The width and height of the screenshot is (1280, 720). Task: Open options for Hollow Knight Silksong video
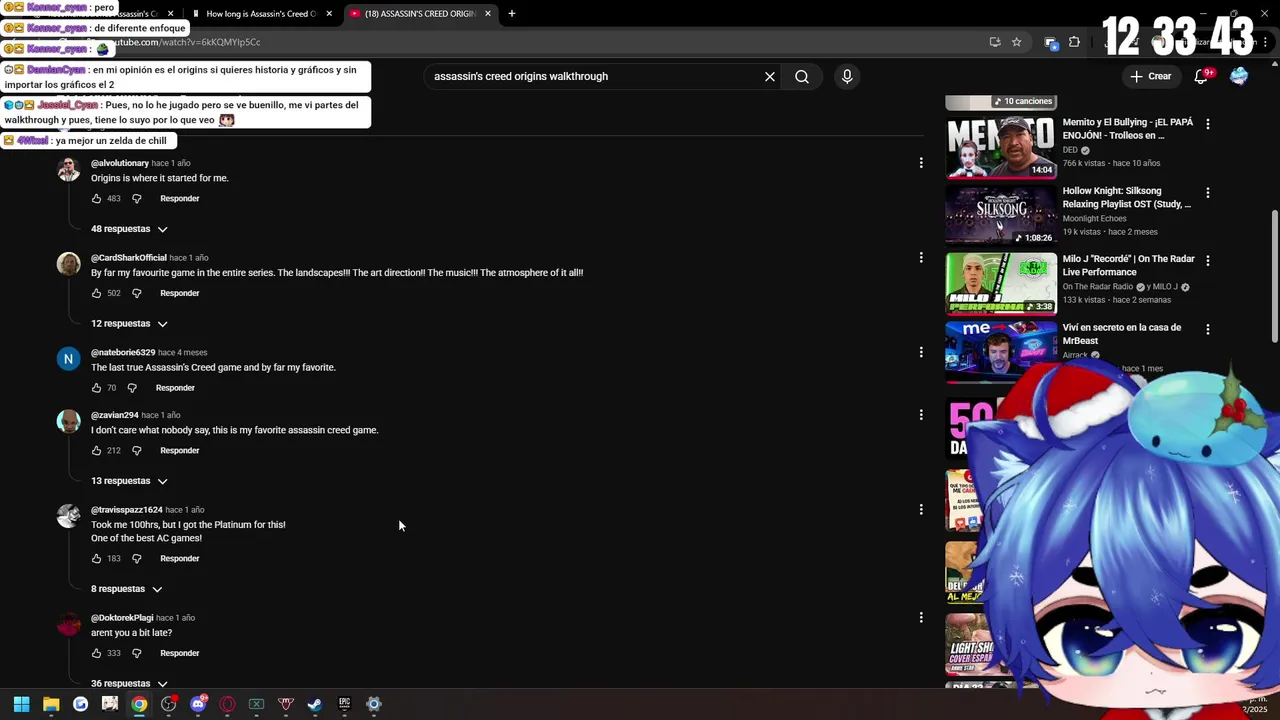click(1208, 193)
